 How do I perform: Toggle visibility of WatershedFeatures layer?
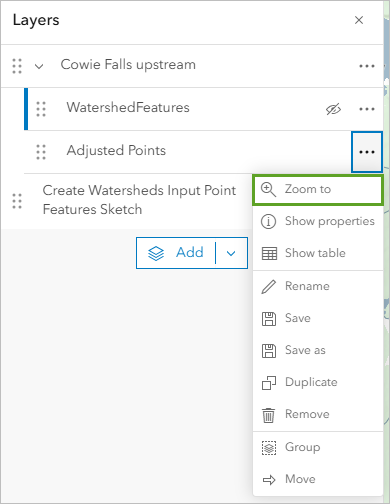(333, 109)
